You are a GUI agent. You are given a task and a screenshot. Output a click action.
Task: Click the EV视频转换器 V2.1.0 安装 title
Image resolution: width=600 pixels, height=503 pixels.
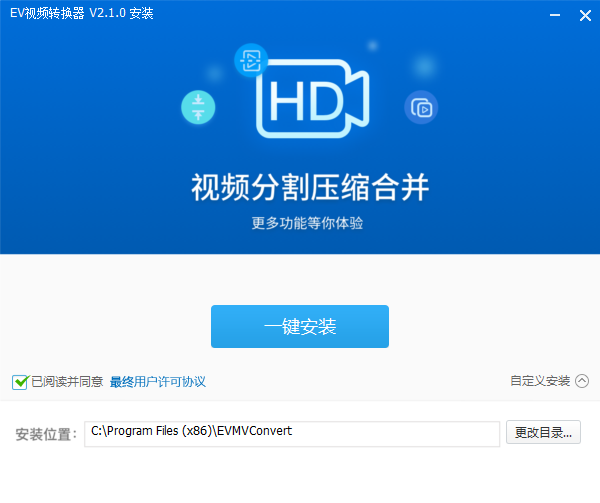click(82, 13)
